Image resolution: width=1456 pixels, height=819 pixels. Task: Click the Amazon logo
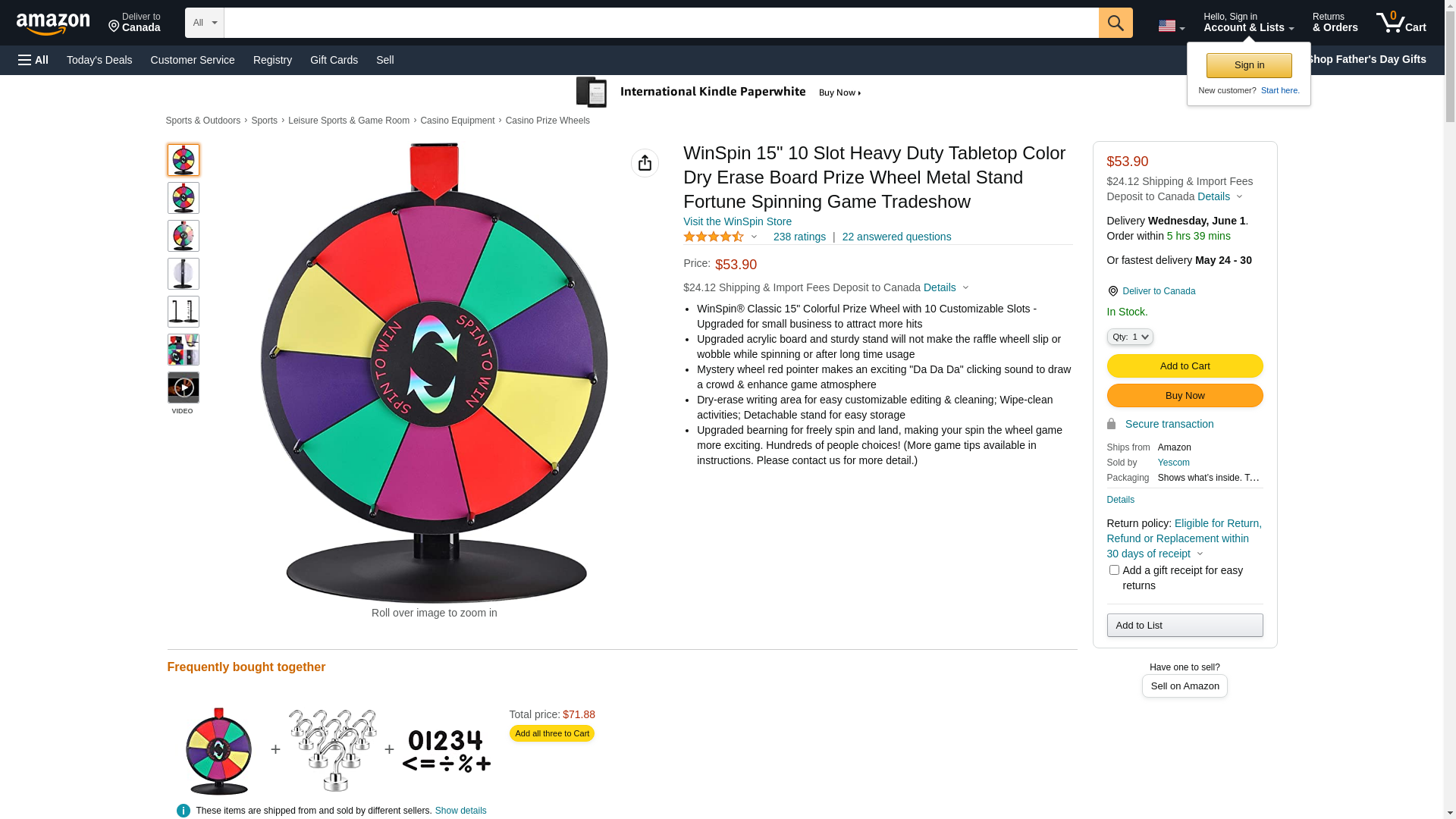(x=53, y=24)
